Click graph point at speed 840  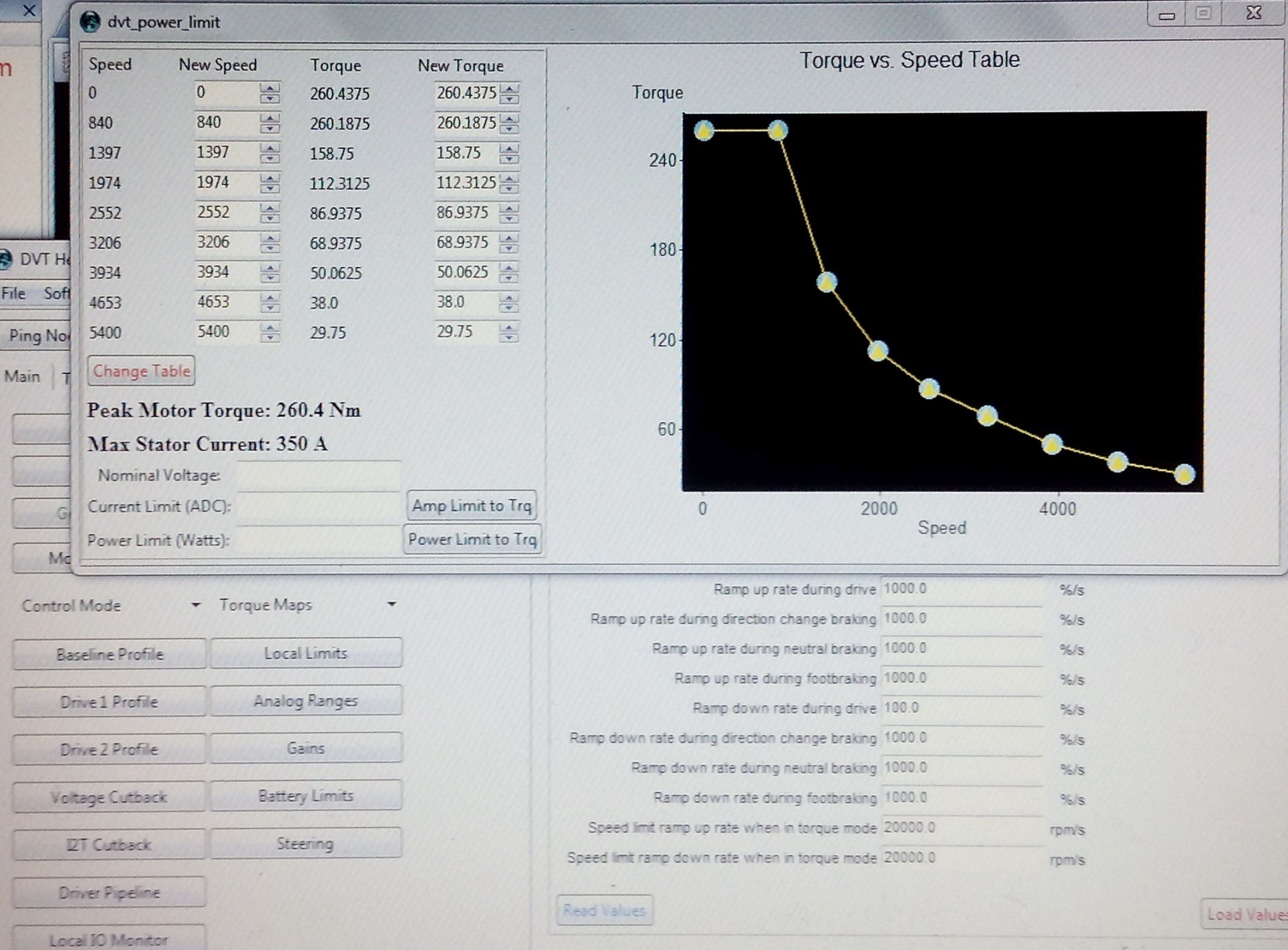pyautogui.click(x=777, y=130)
